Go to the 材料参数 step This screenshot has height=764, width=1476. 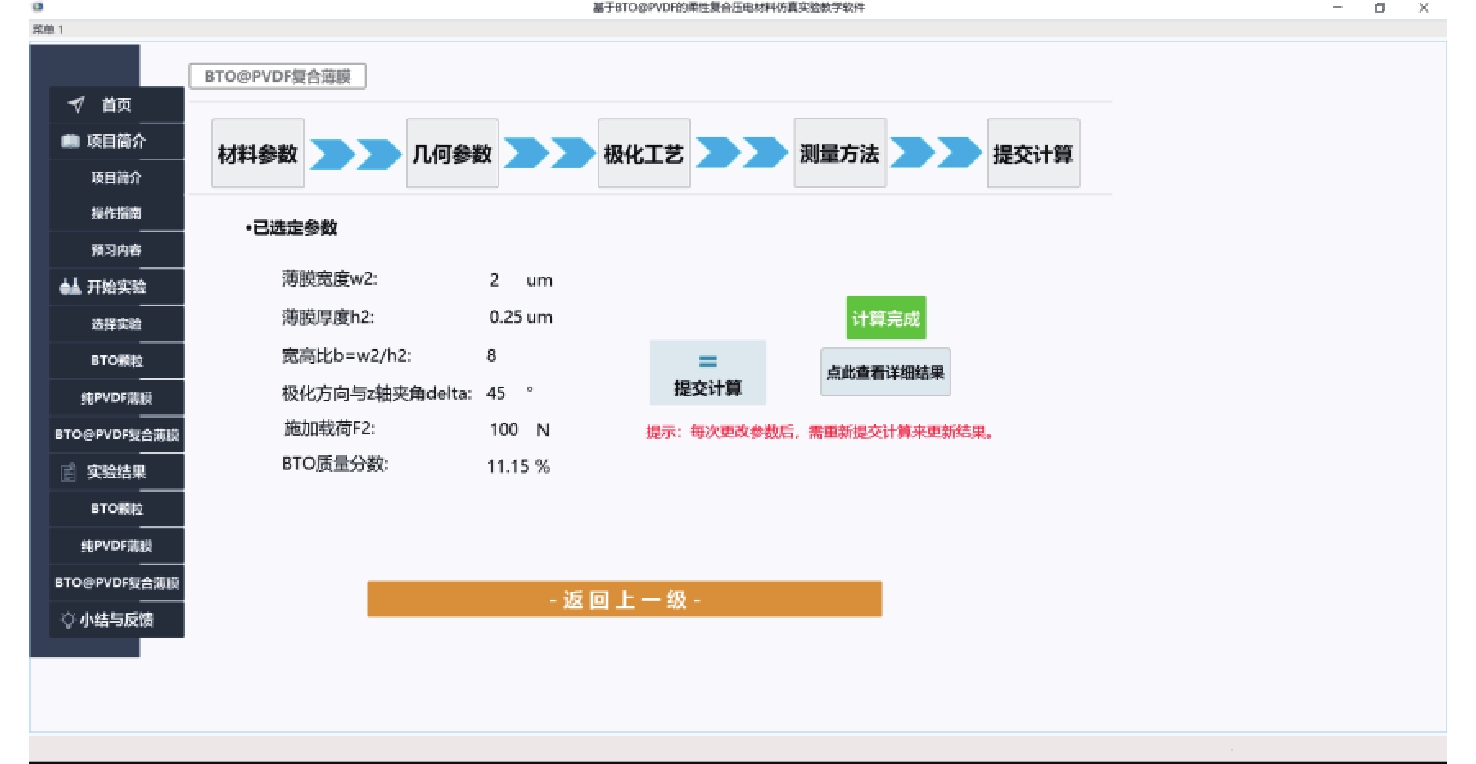[x=258, y=154]
